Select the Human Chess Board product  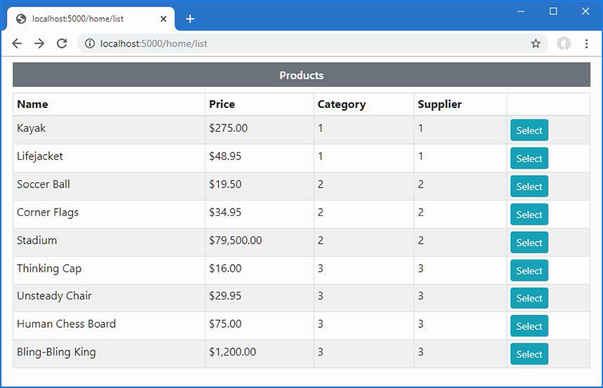pos(529,326)
